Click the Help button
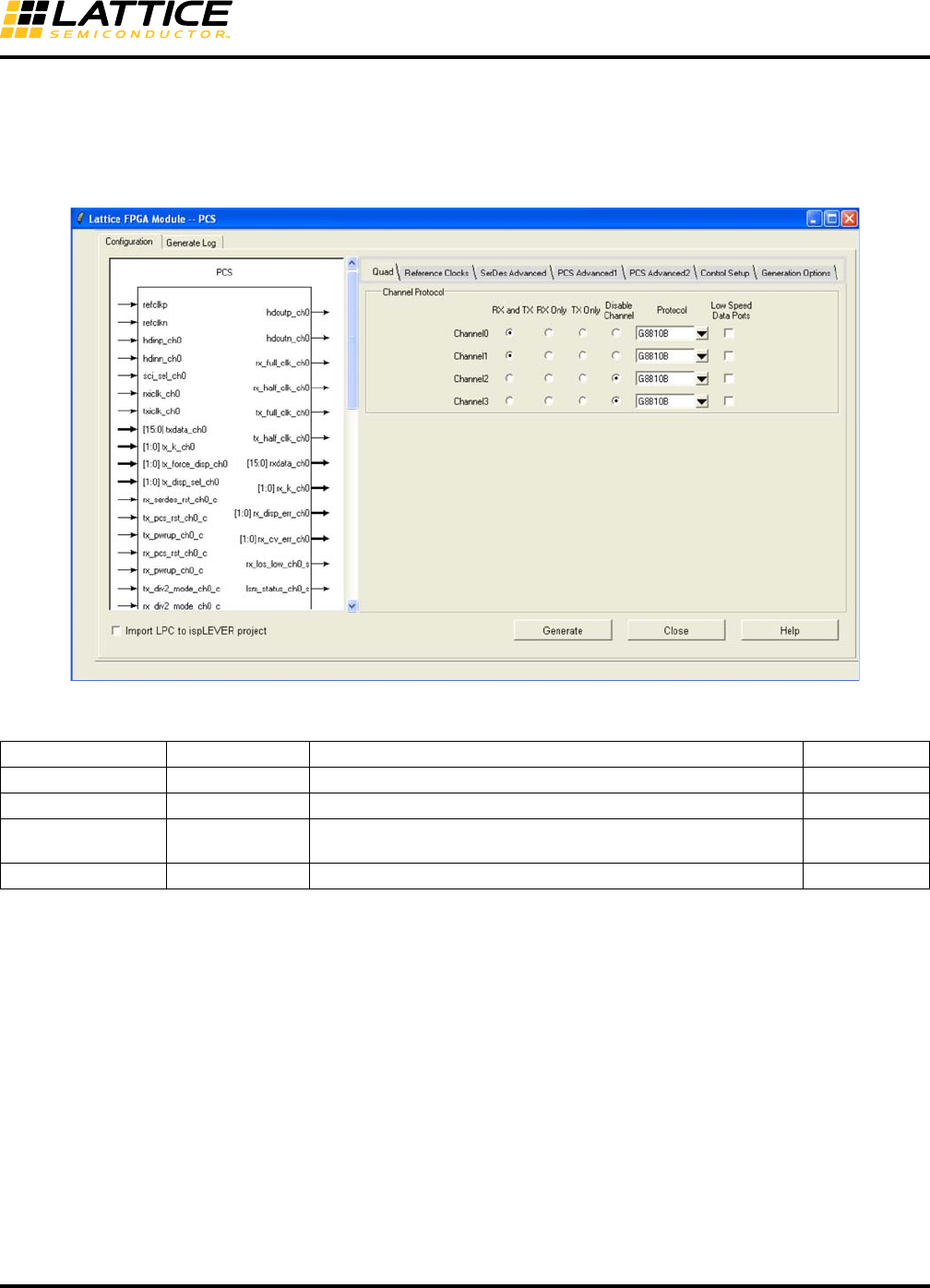Screen dimensions: 930x1288 coord(790,630)
